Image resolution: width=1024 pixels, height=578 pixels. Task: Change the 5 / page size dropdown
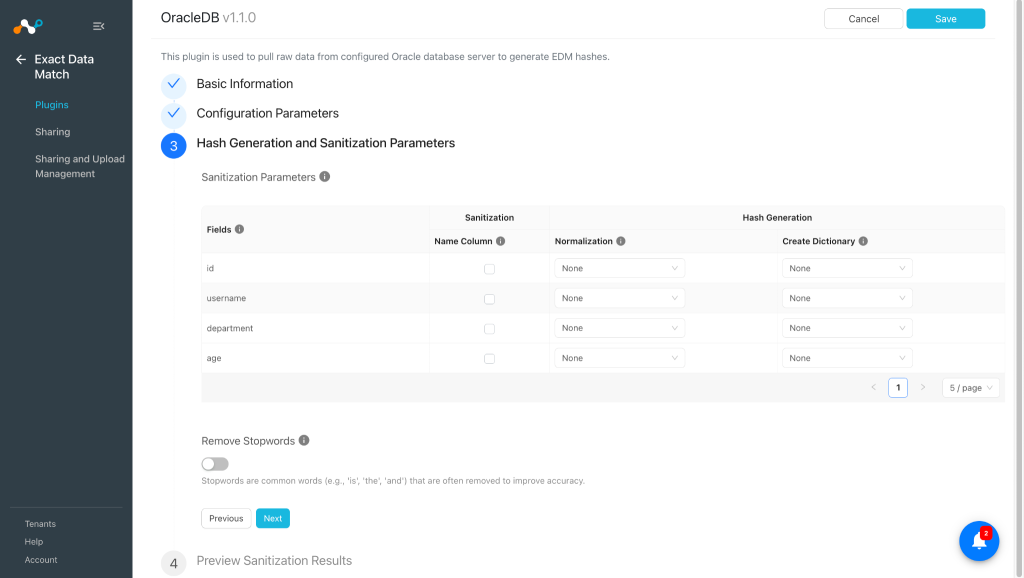[x=970, y=388]
